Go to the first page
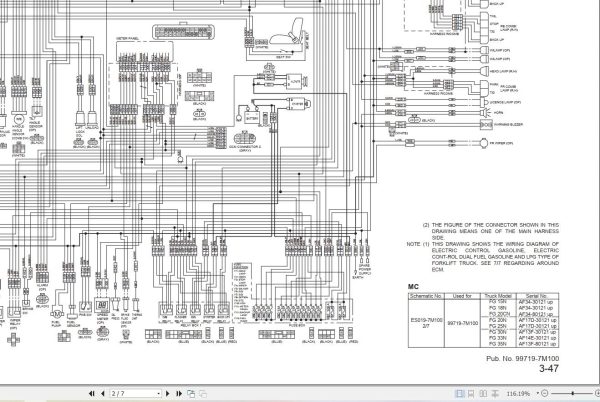600x402 pixels. coord(91,393)
